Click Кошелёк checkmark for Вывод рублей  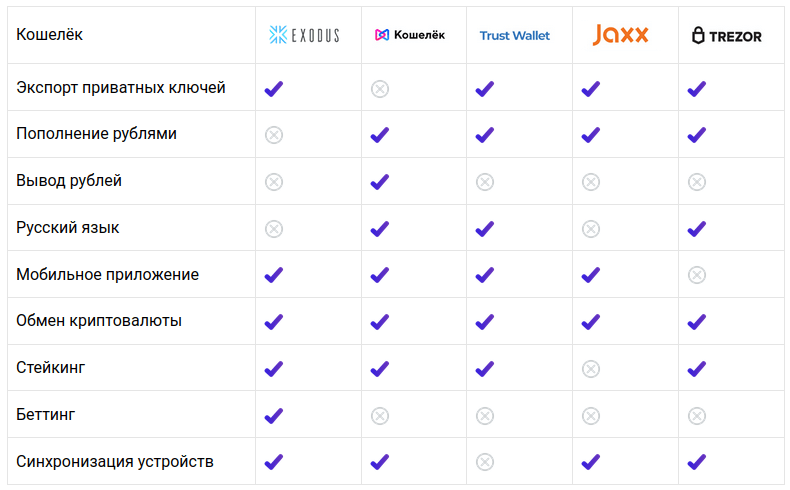pyautogui.click(x=380, y=182)
